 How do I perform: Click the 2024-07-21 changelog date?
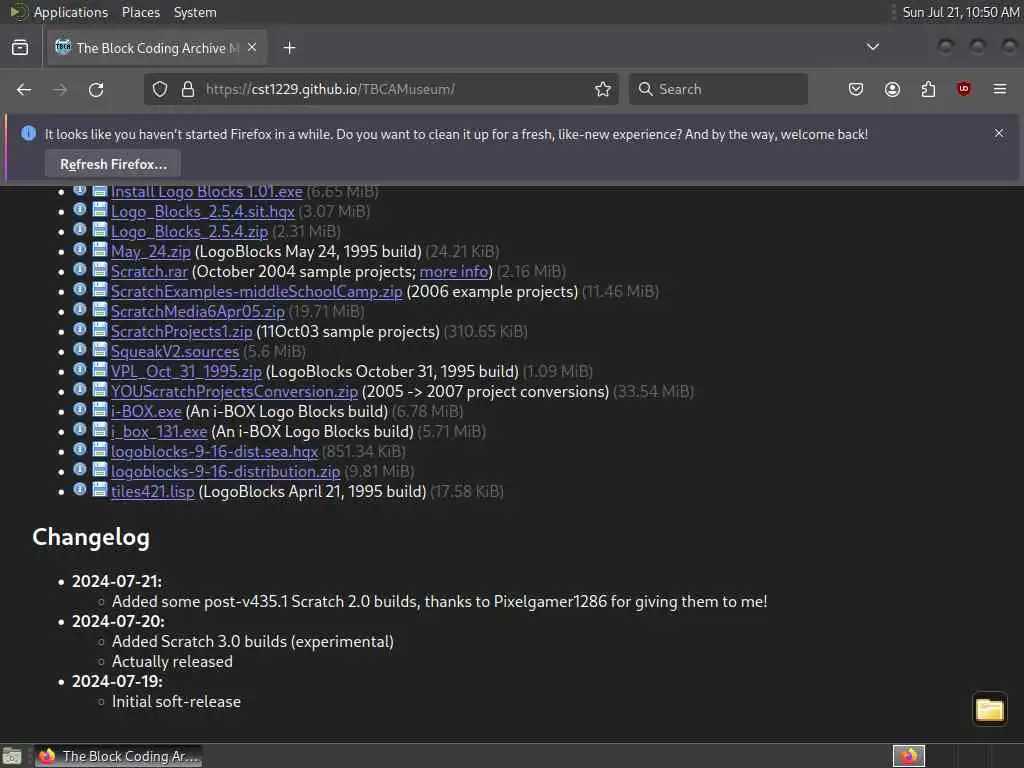coord(117,581)
